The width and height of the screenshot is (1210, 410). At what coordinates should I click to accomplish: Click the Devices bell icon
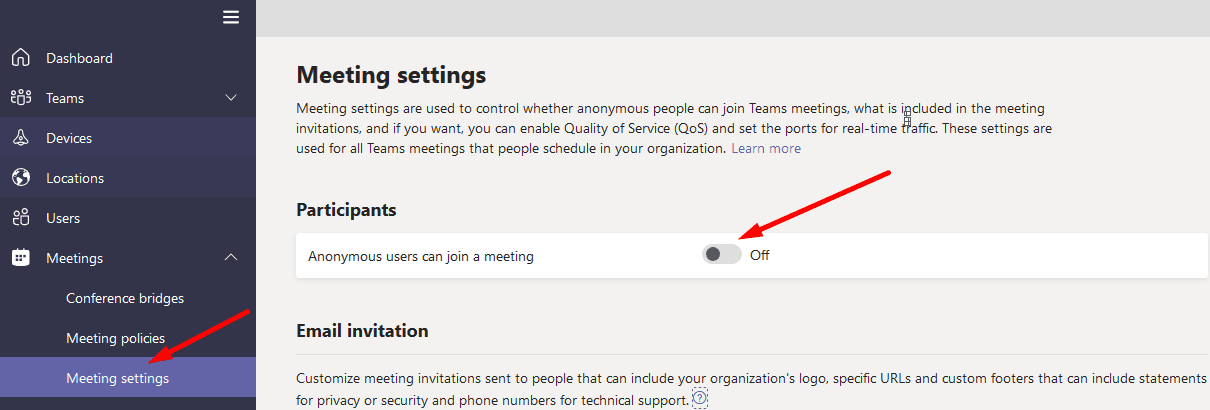[x=20, y=138]
